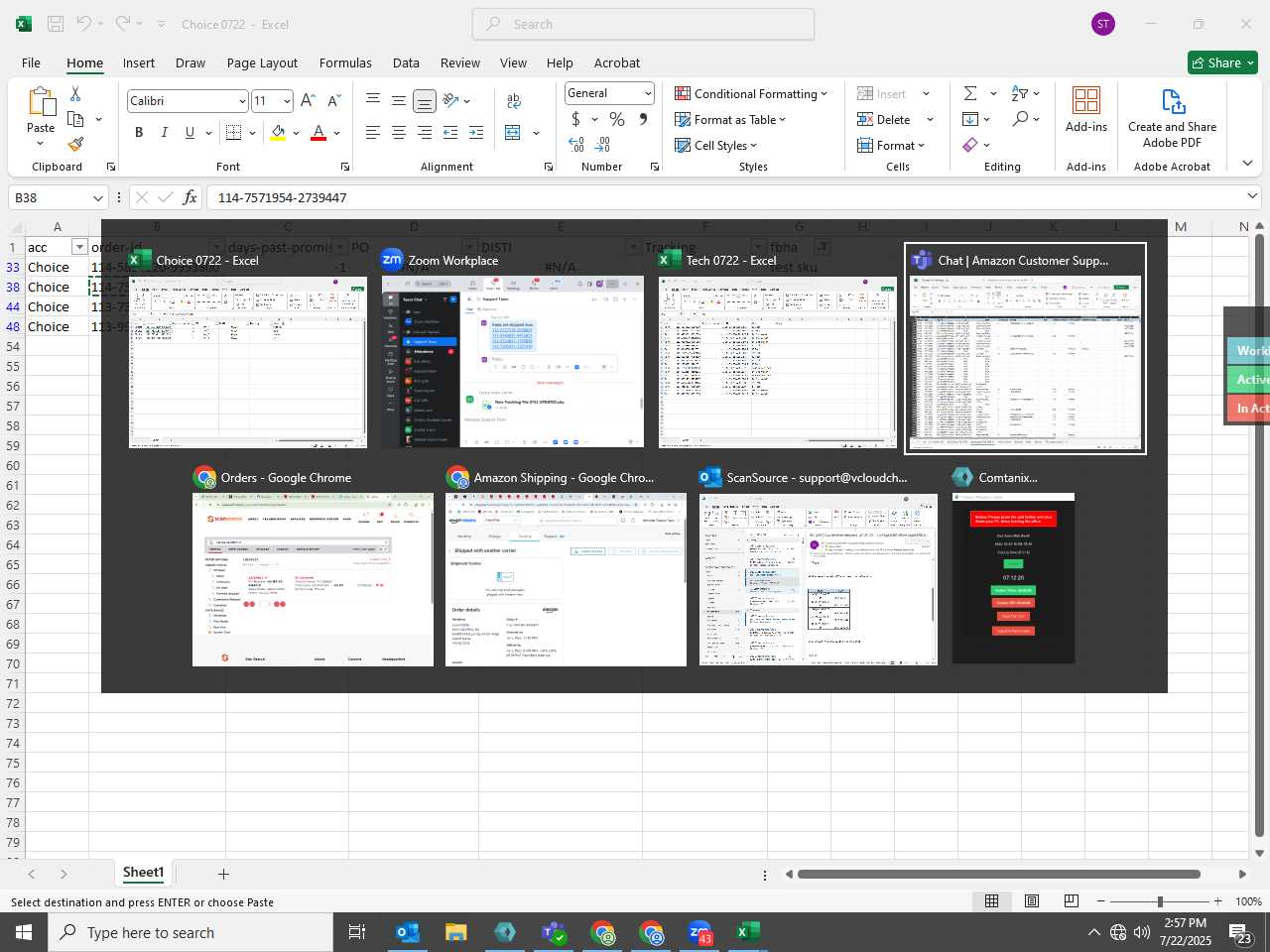Image resolution: width=1270 pixels, height=952 pixels.
Task: Toggle Underline formatting
Action: pyautogui.click(x=190, y=133)
